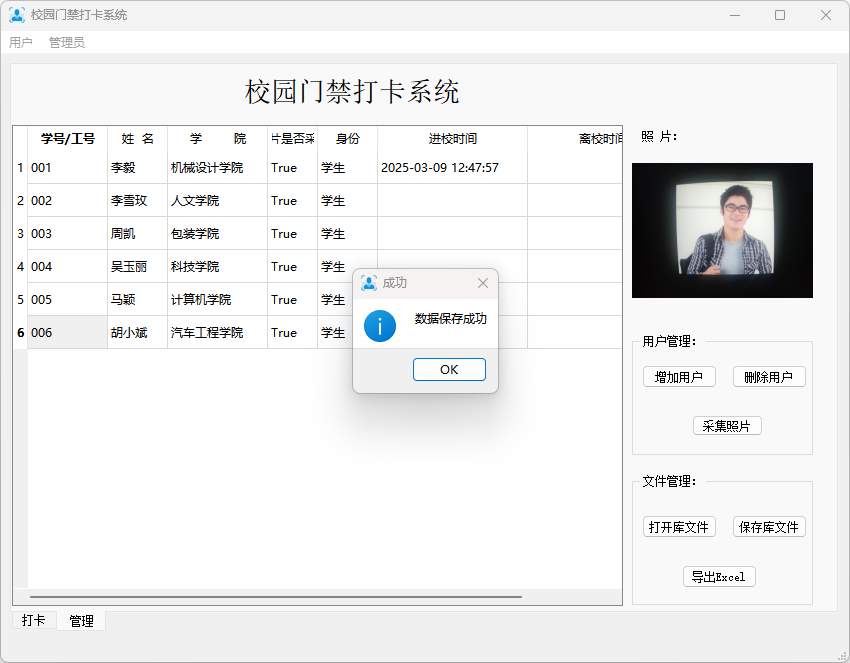This screenshot has width=850, height=663.
Task: Open the 管理员 menu
Action: click(67, 43)
